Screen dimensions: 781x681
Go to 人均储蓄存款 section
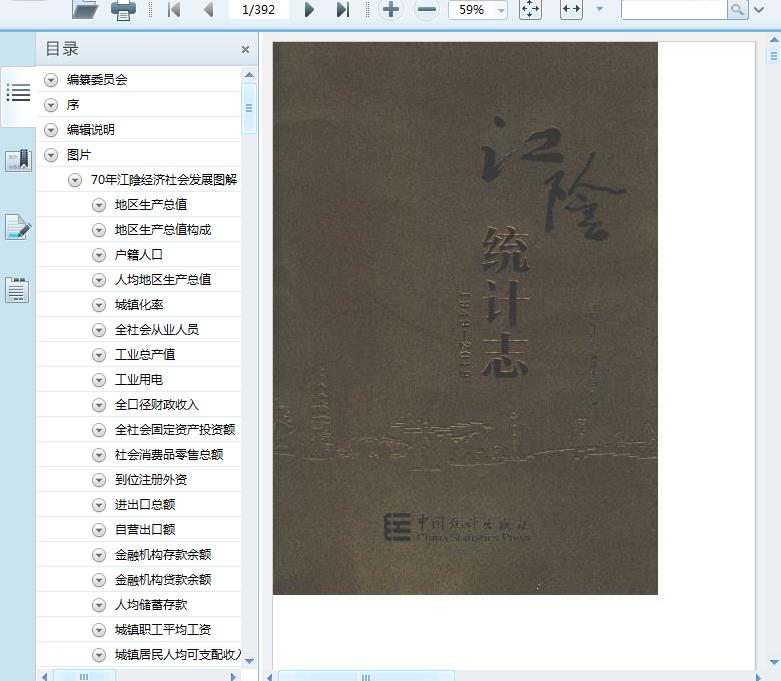(x=151, y=605)
